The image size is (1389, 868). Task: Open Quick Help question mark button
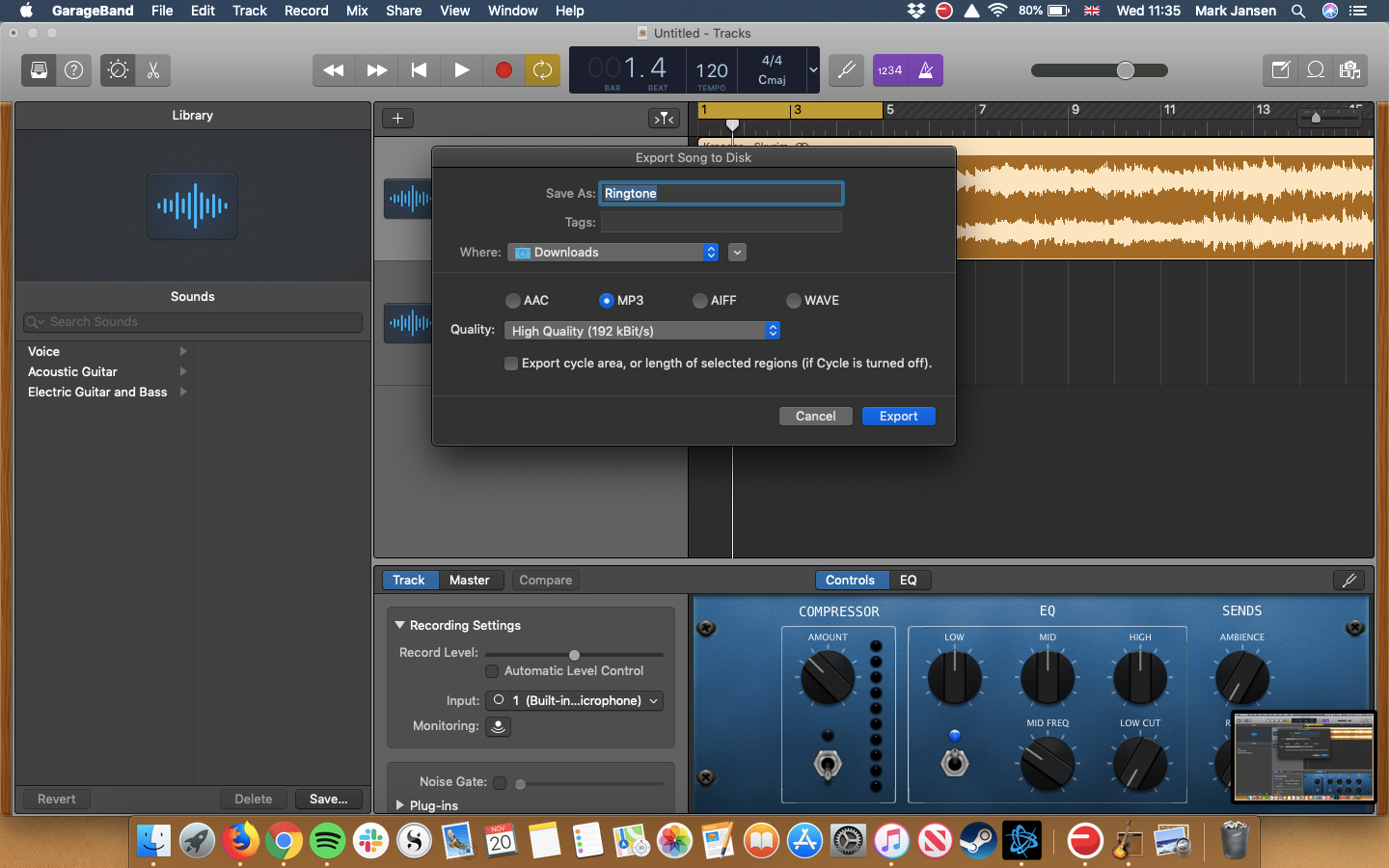click(74, 69)
